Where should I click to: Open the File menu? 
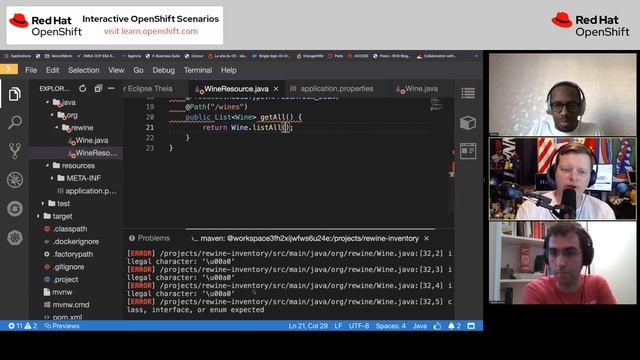click(31, 70)
